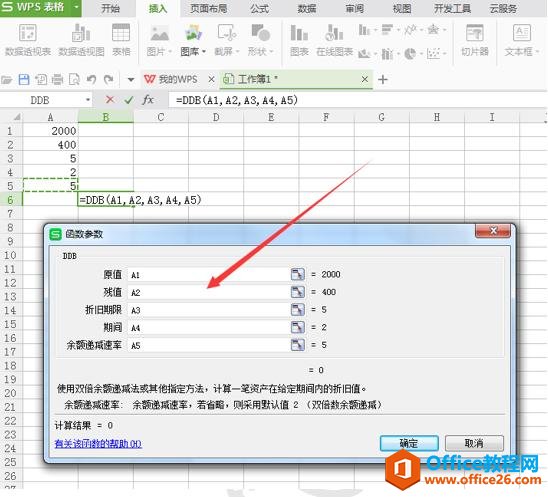Click range selector for 残值 field
The image size is (548, 497).
297,292
